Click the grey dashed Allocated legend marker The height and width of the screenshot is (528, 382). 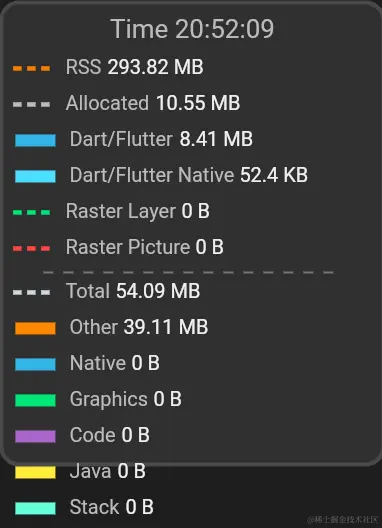[31, 104]
